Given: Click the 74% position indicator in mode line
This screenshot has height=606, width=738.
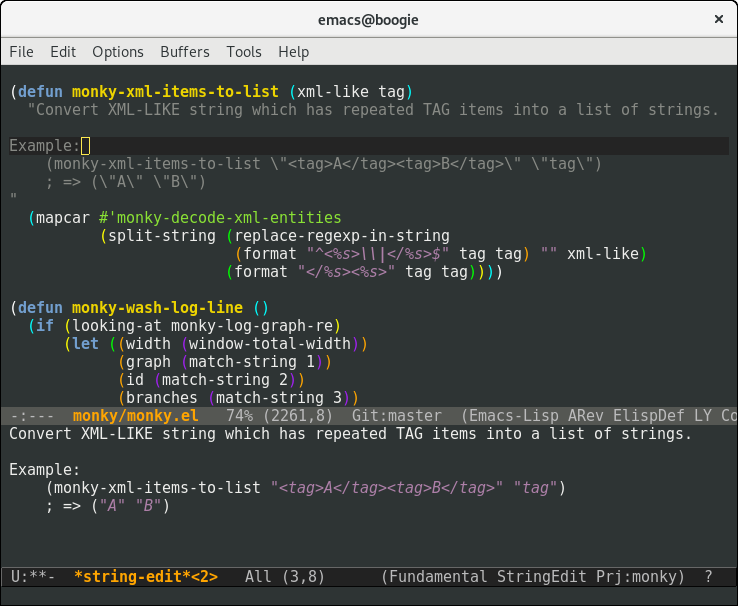Looking at the screenshot, I should coord(240,416).
